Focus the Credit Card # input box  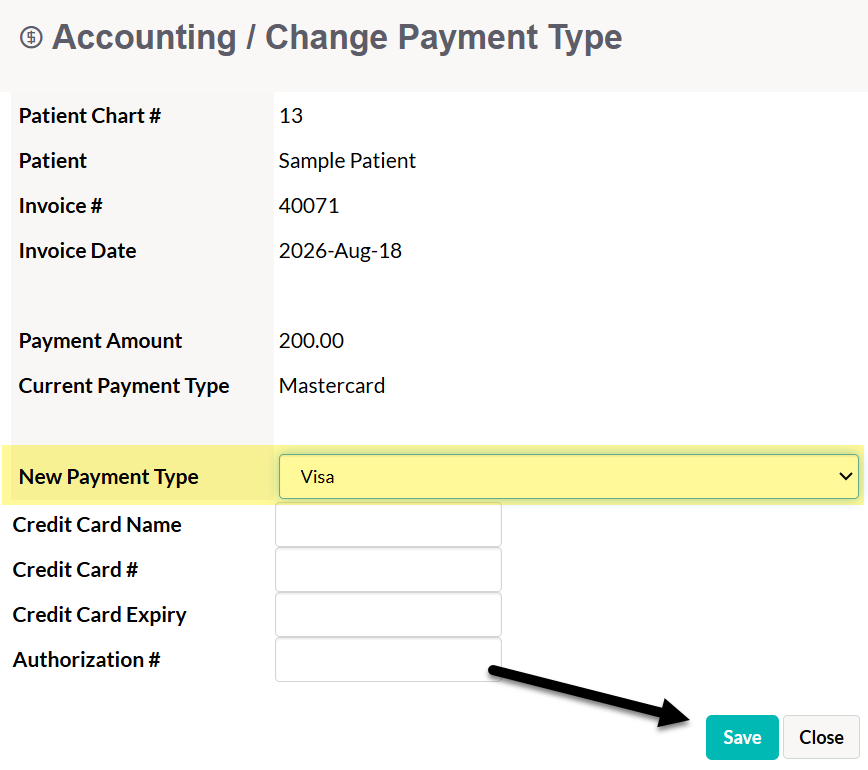click(x=388, y=570)
